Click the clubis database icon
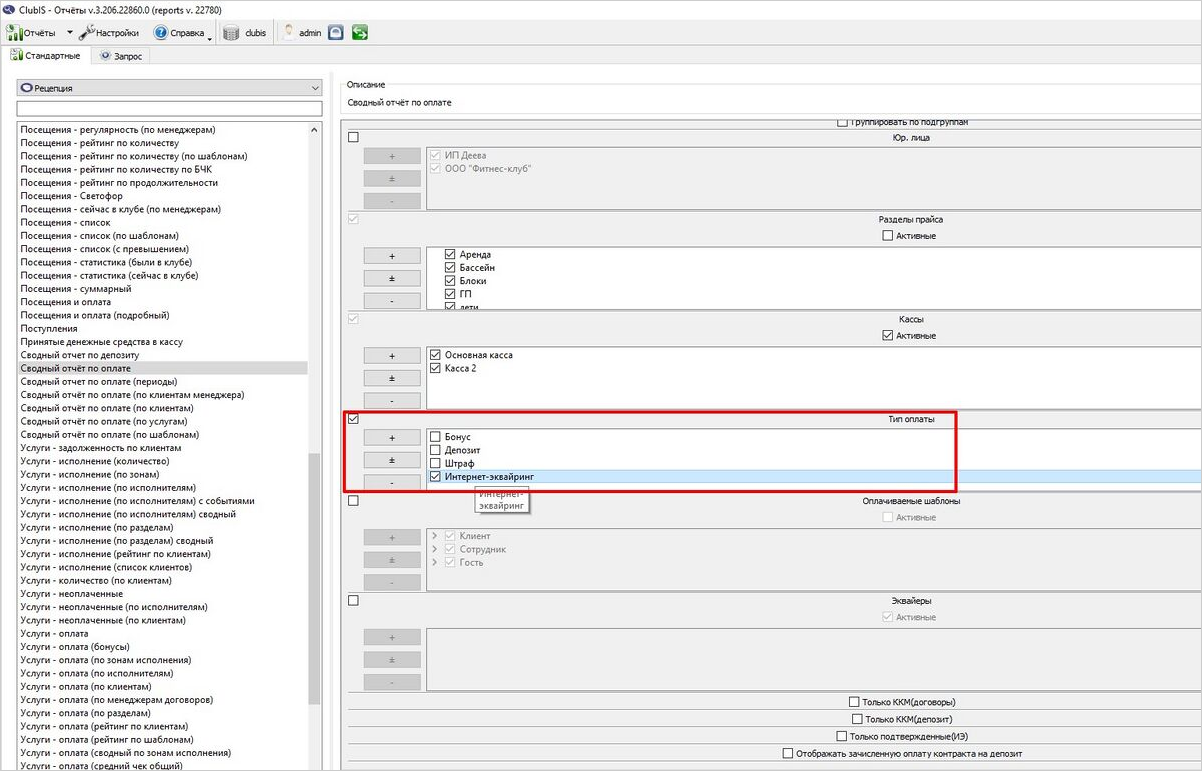1202x771 pixels. pos(231,33)
